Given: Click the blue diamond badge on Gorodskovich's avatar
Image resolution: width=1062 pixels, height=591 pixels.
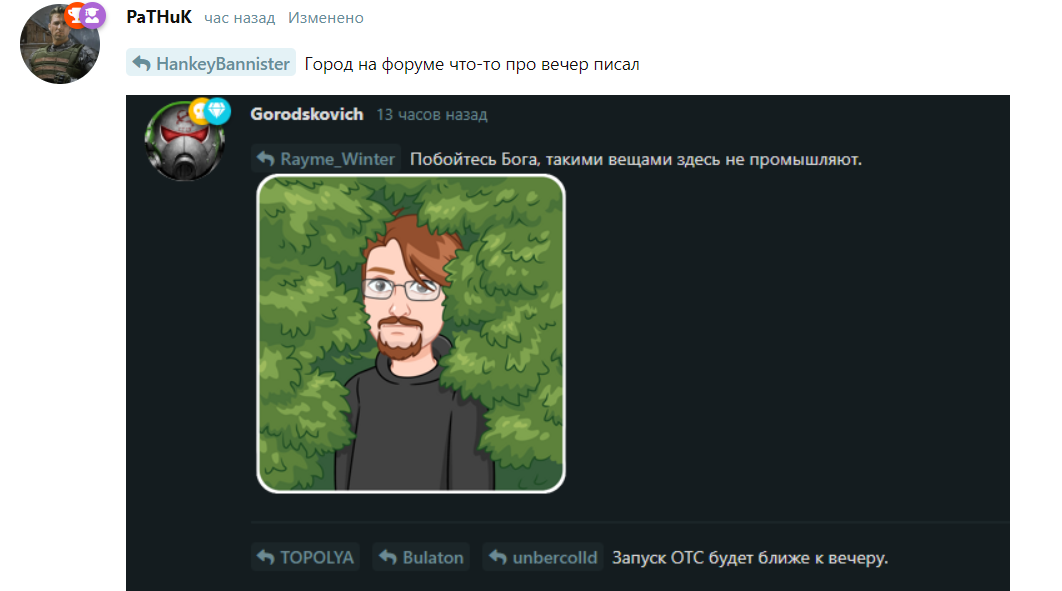Looking at the screenshot, I should coord(217,111).
